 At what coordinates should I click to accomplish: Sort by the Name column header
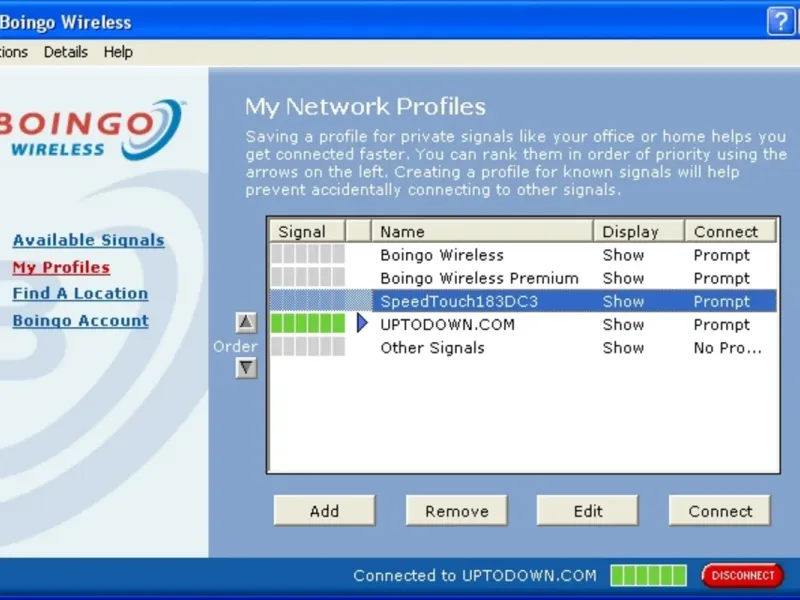[x=482, y=231]
